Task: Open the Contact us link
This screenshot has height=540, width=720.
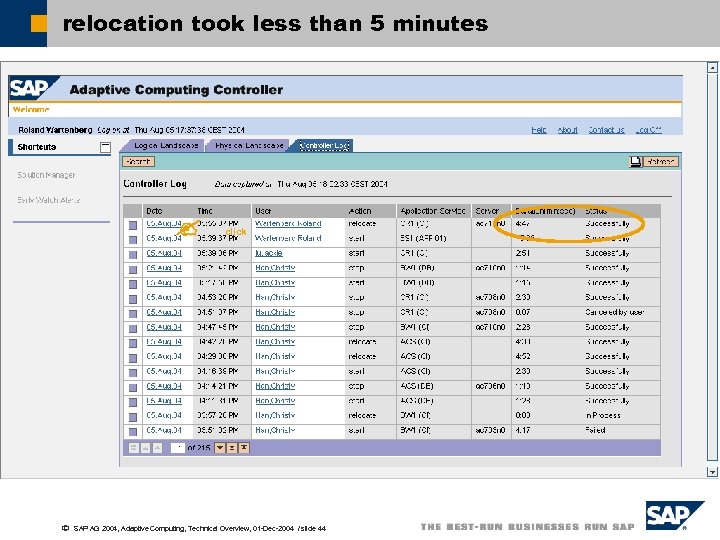Action: pos(607,130)
